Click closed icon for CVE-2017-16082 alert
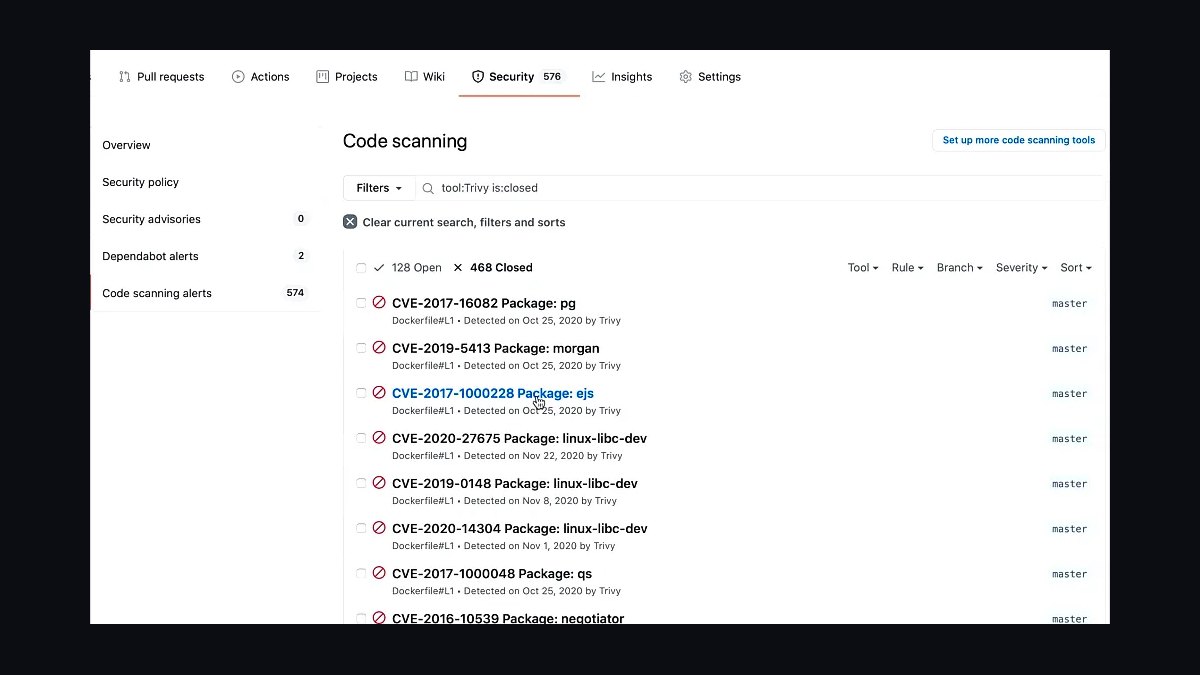This screenshot has height=675, width=1200. click(379, 302)
